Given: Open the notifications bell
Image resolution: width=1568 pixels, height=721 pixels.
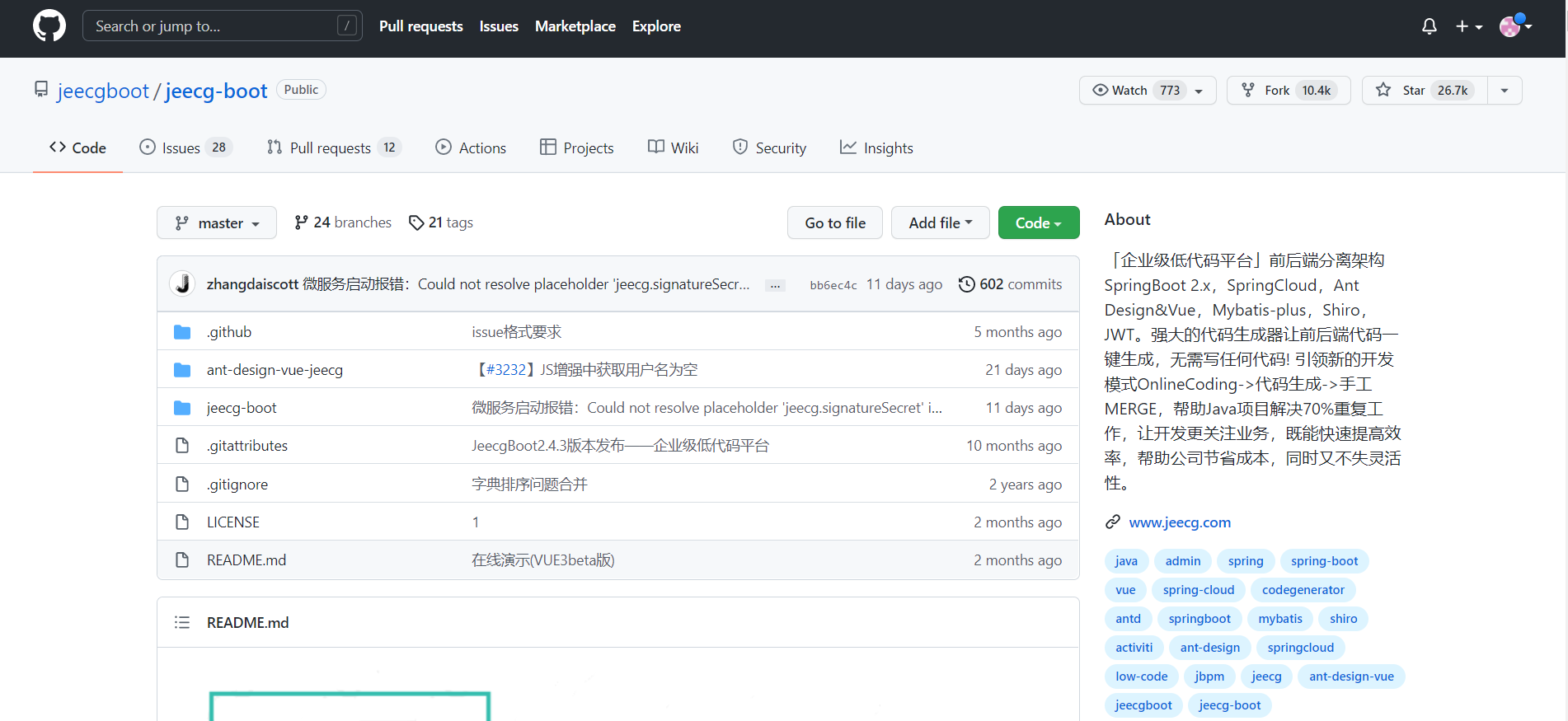Looking at the screenshot, I should 1430,26.
